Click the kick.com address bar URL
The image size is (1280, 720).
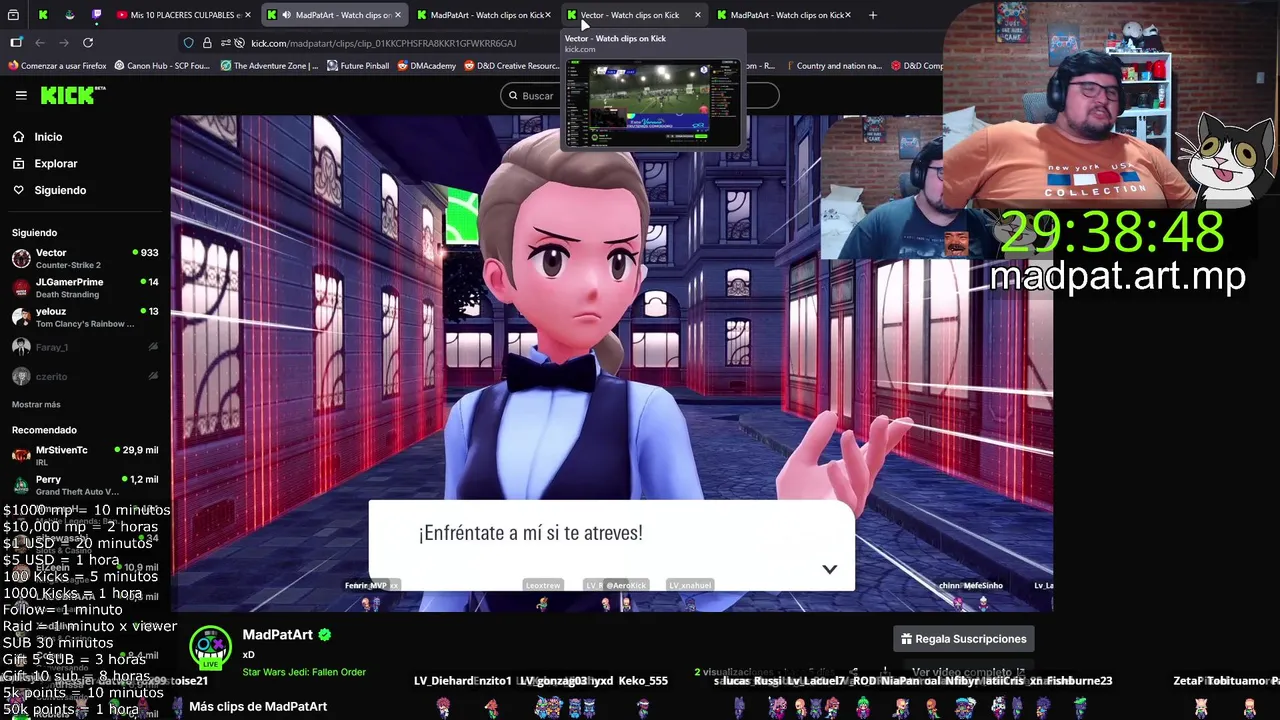[384, 43]
